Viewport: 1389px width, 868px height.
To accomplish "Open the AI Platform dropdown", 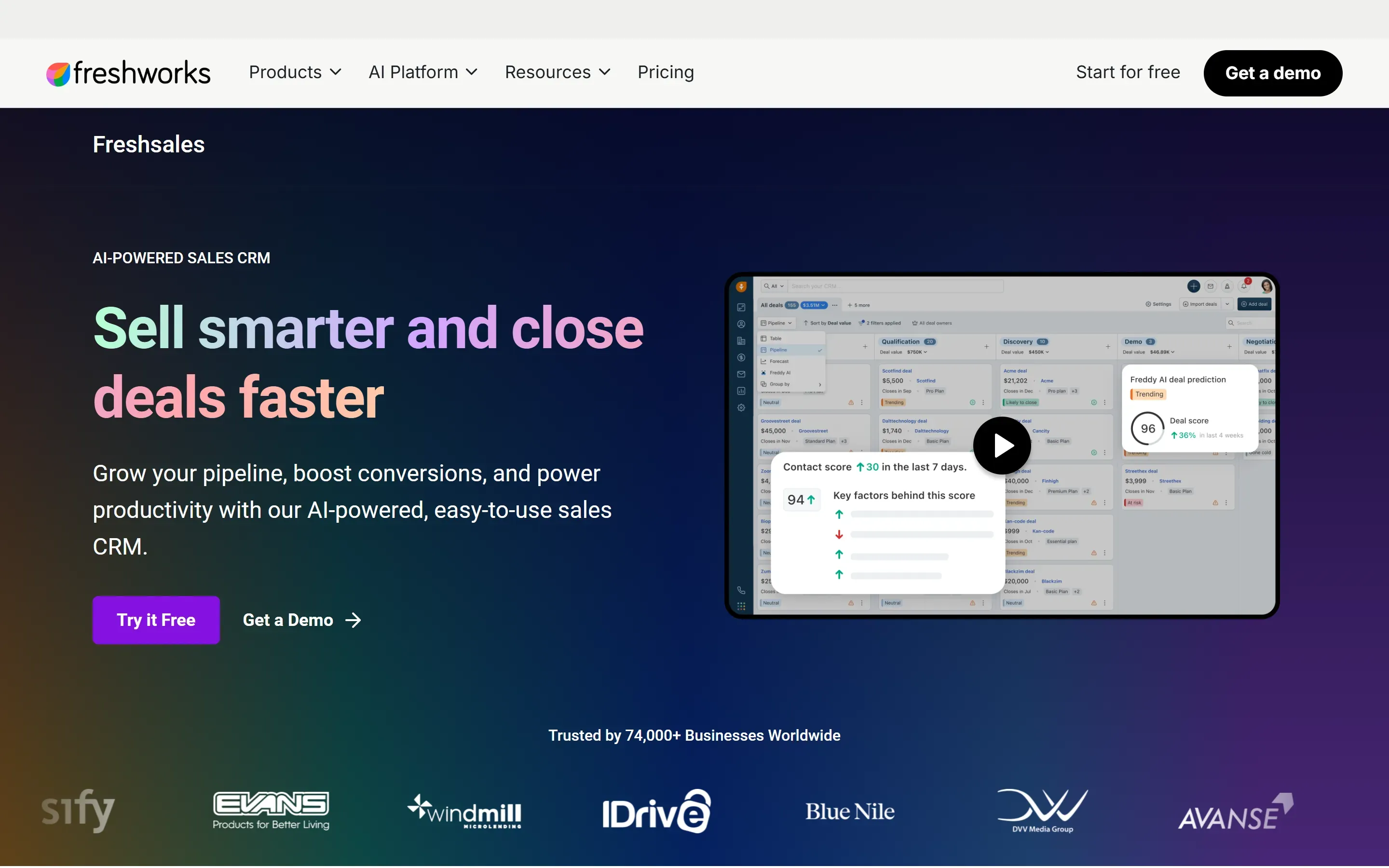I will [x=423, y=72].
